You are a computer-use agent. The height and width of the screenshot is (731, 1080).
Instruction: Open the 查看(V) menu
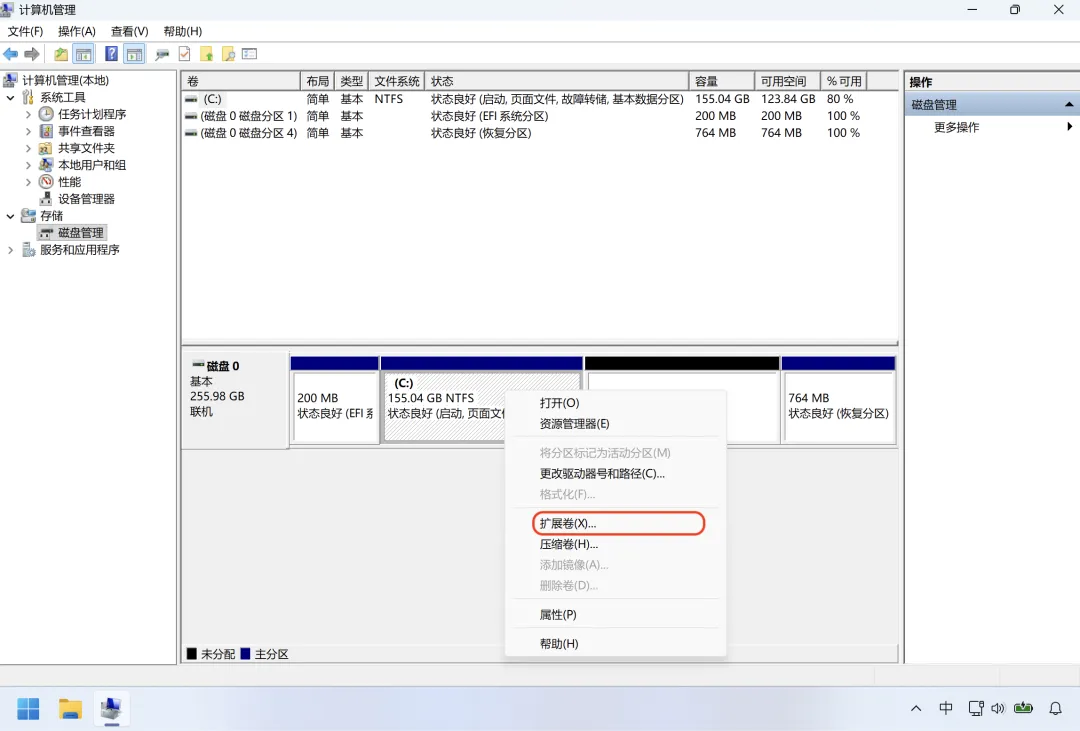pyautogui.click(x=128, y=31)
